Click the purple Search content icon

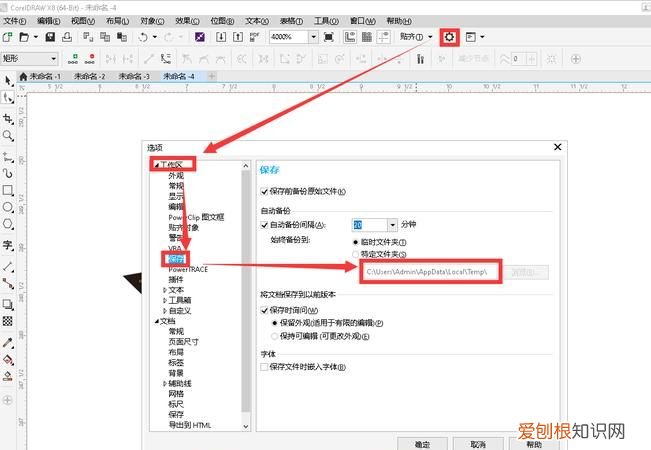200,37
